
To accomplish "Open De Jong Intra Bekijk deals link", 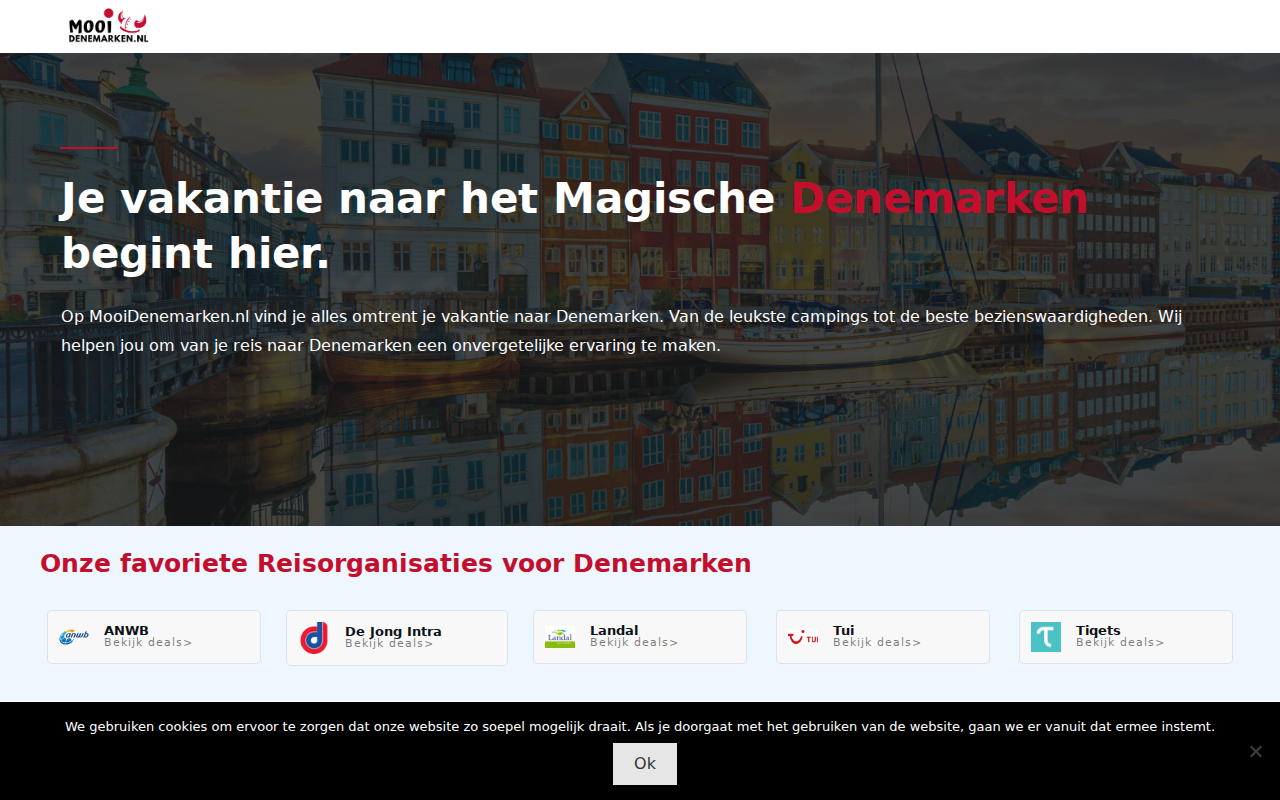I will [x=389, y=644].
